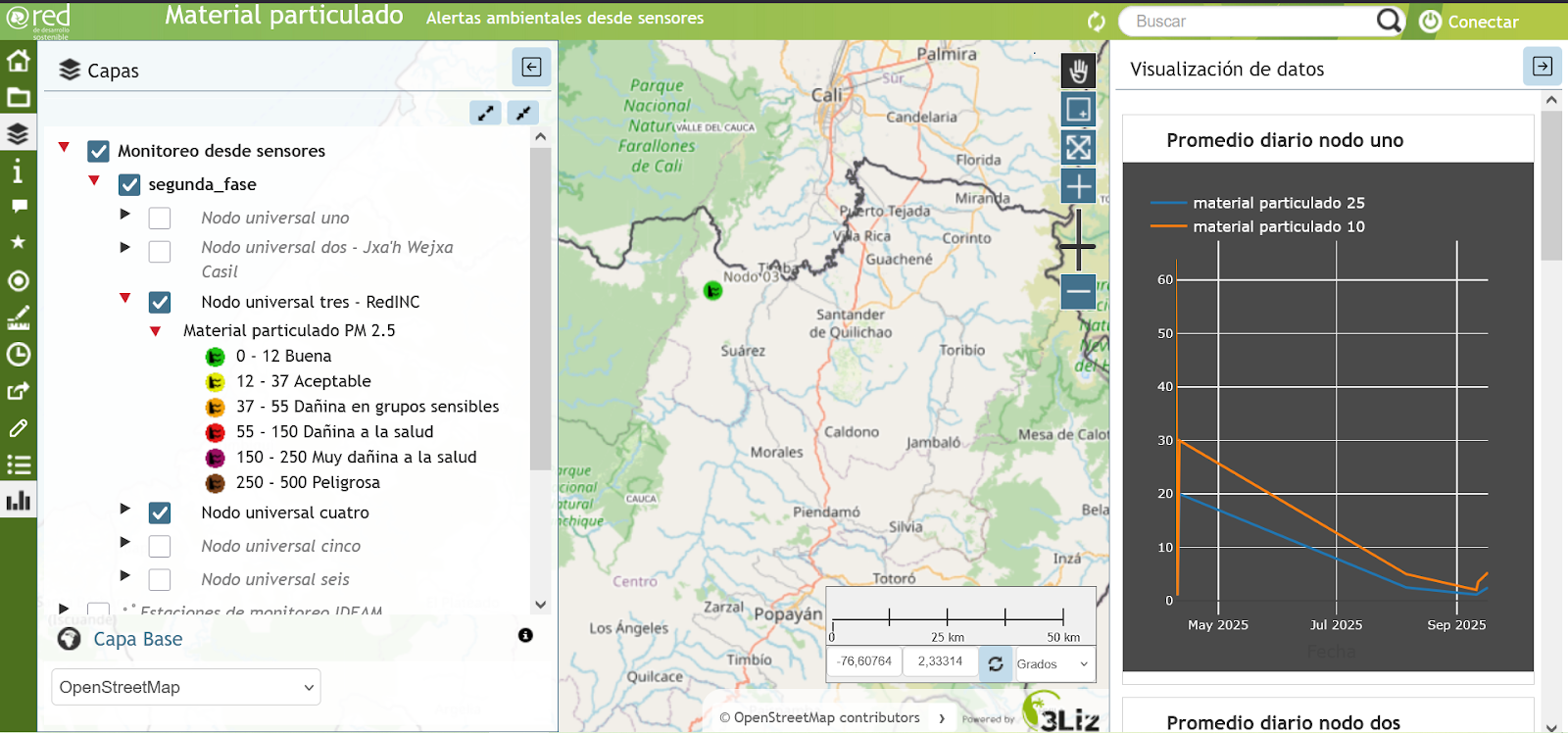Collapse Monitoreo desde sensores group triangle
The image size is (1568, 733).
pyautogui.click(x=64, y=147)
